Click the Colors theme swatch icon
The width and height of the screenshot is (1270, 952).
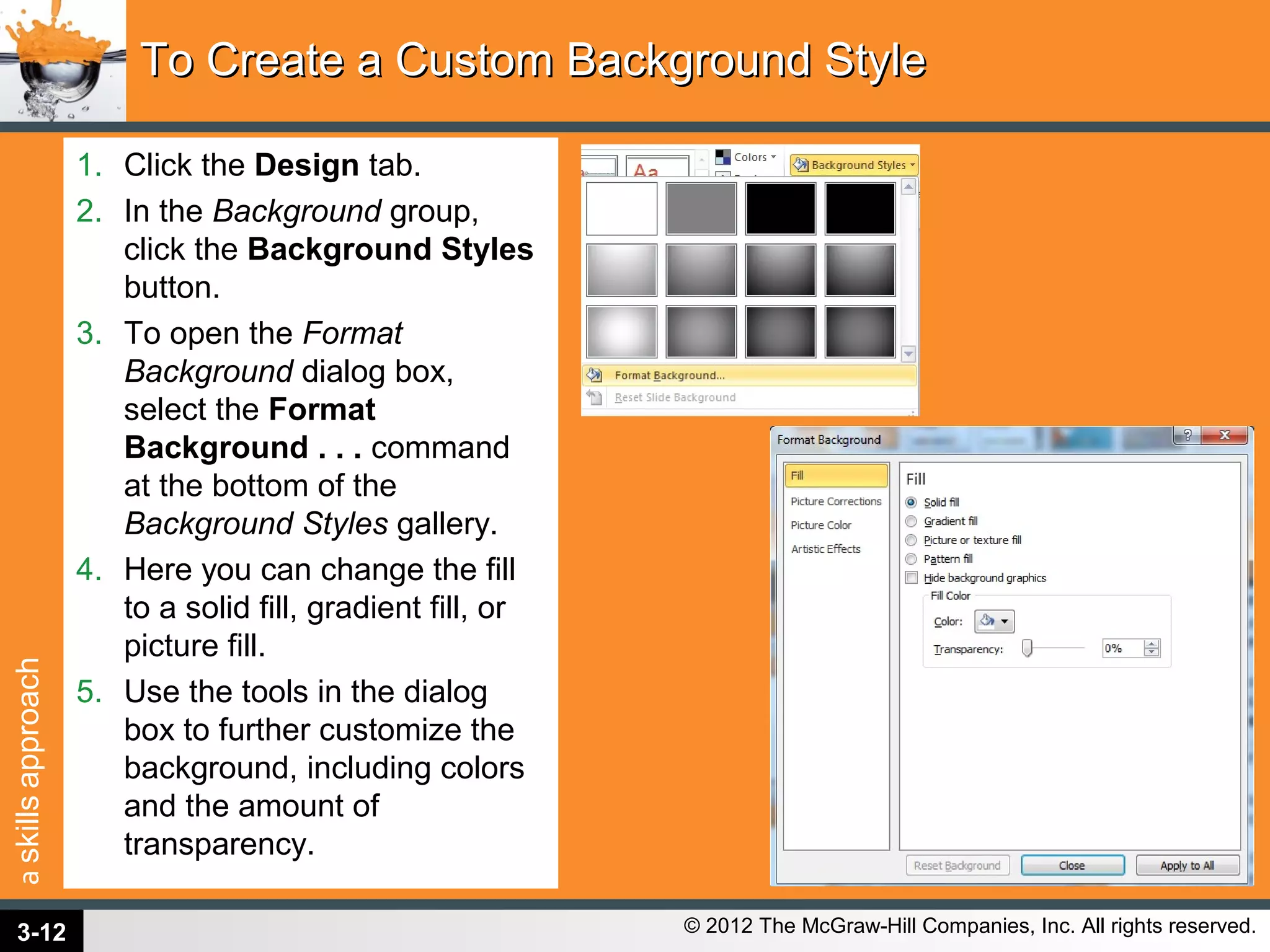tap(722, 157)
